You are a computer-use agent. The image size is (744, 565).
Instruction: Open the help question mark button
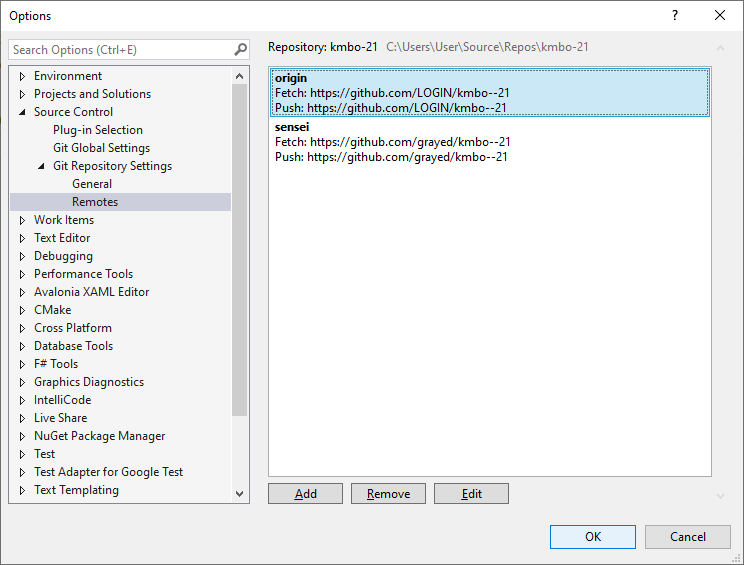[x=675, y=15]
